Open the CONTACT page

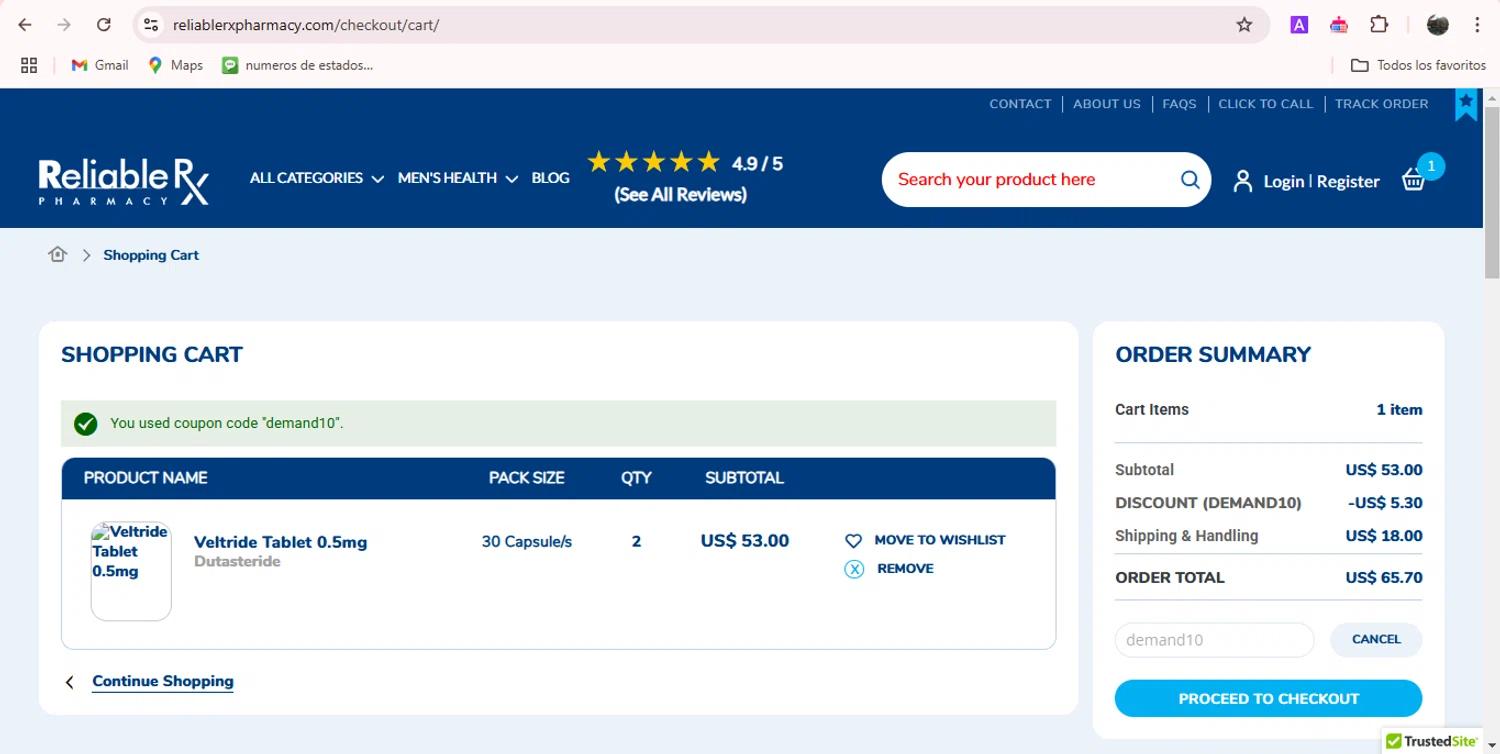tap(1020, 104)
